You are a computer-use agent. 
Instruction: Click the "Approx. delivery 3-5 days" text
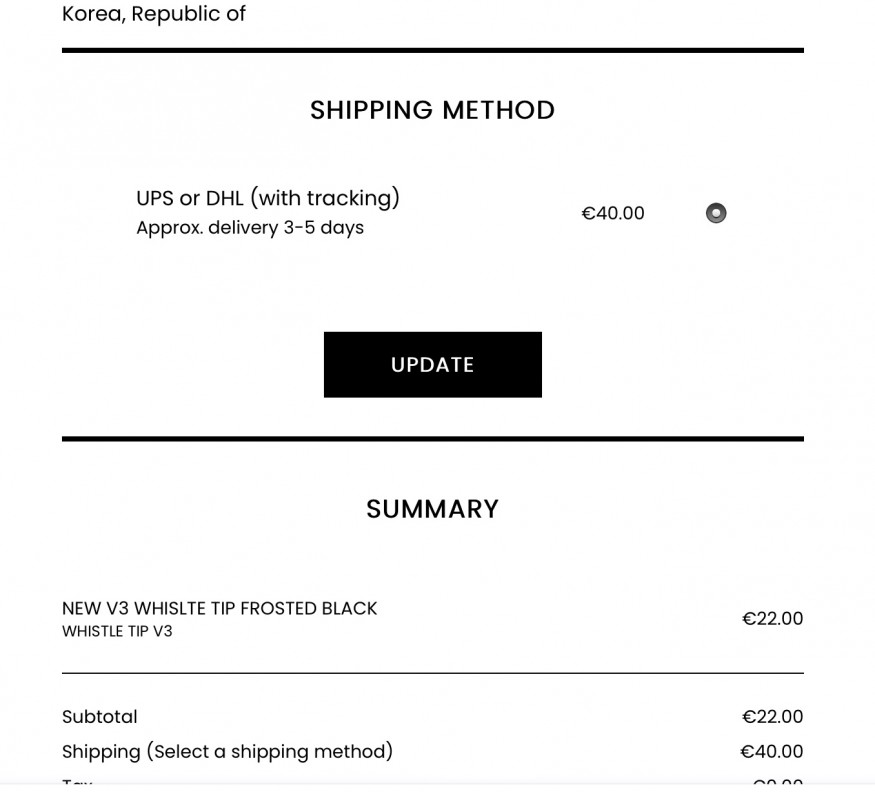(x=250, y=228)
